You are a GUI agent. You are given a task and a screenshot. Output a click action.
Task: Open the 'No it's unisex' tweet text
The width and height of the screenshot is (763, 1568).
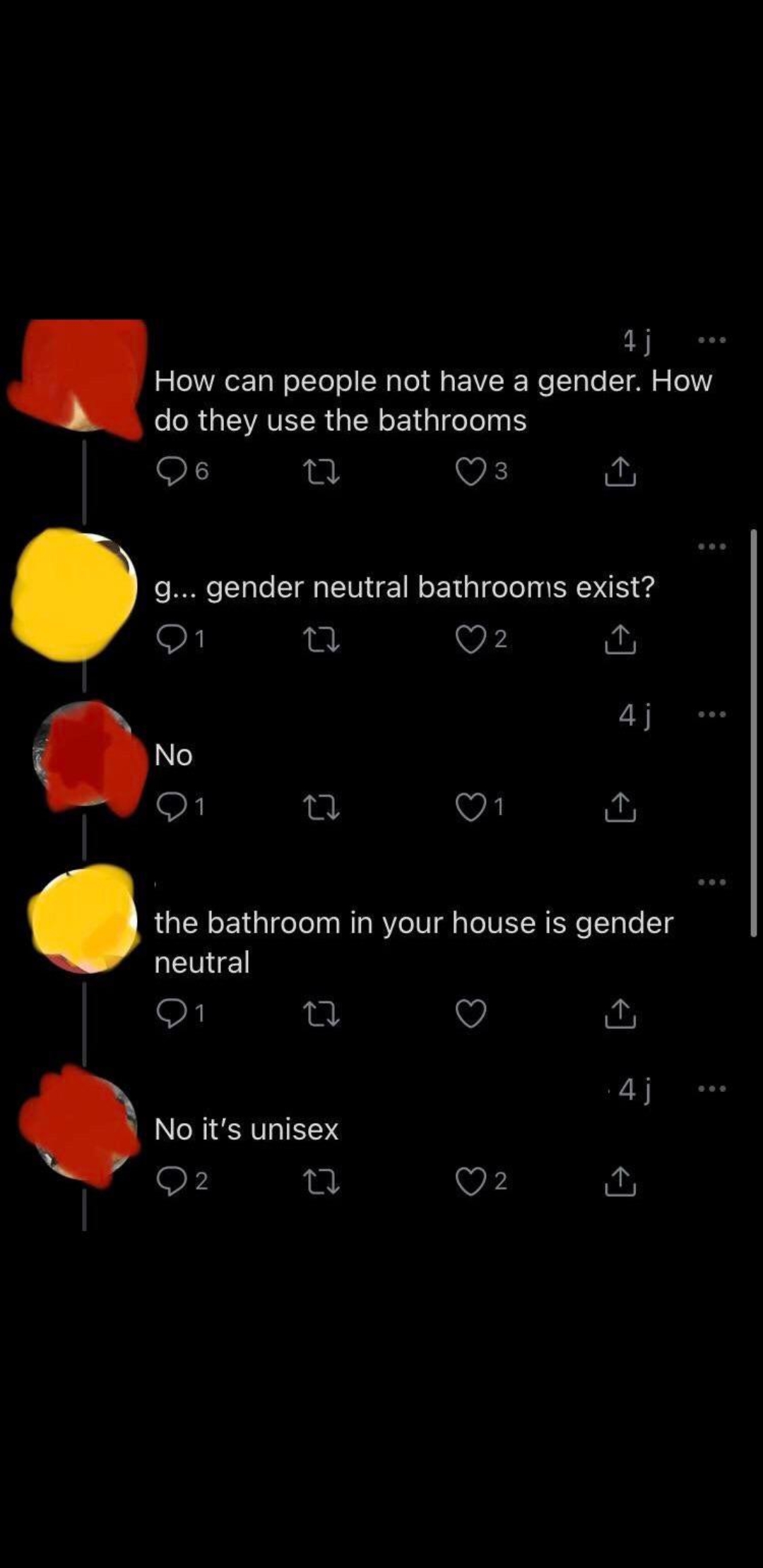click(x=247, y=1129)
